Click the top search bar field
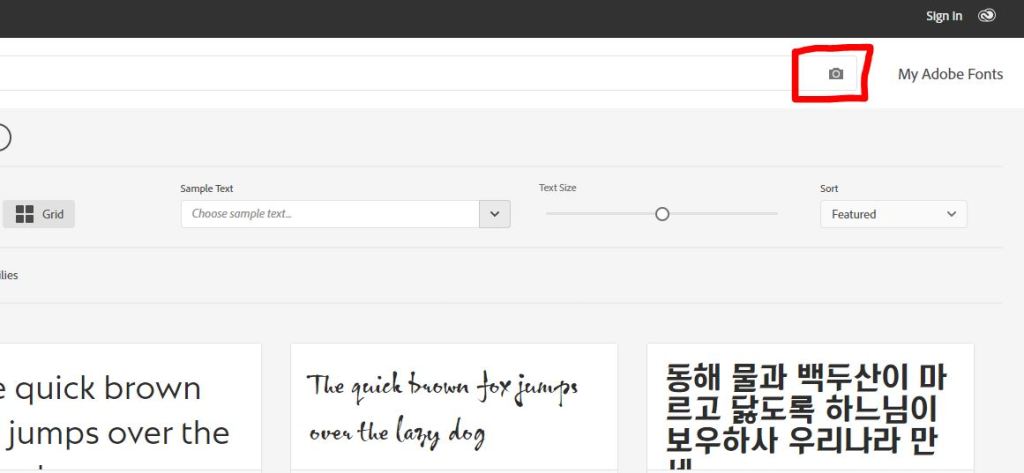This screenshot has height=473, width=1024. pyautogui.click(x=400, y=74)
